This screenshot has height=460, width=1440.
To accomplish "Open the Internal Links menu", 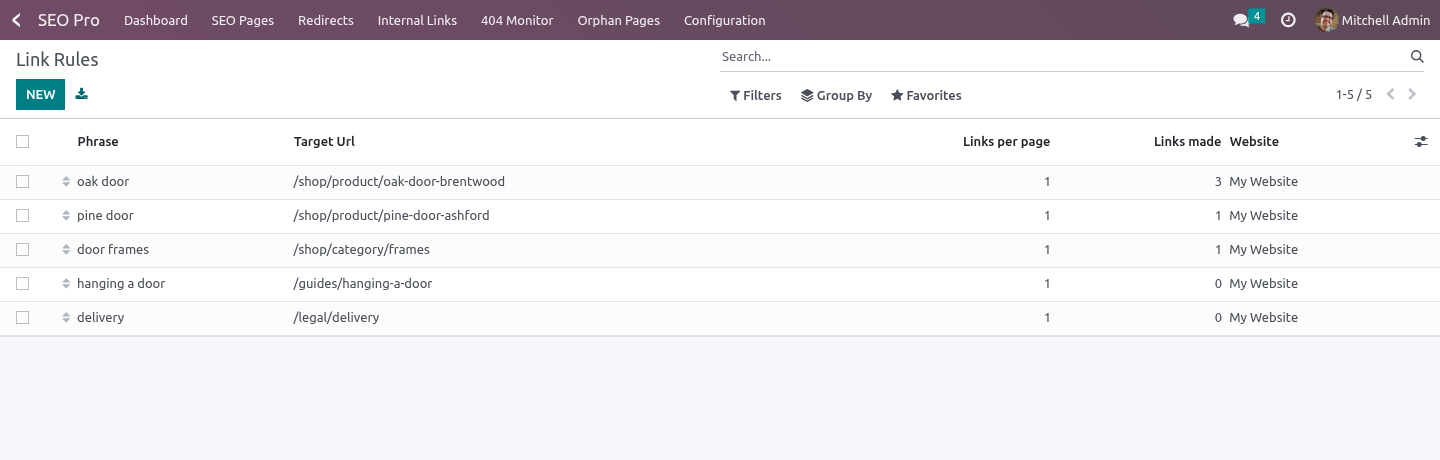I will 417,20.
